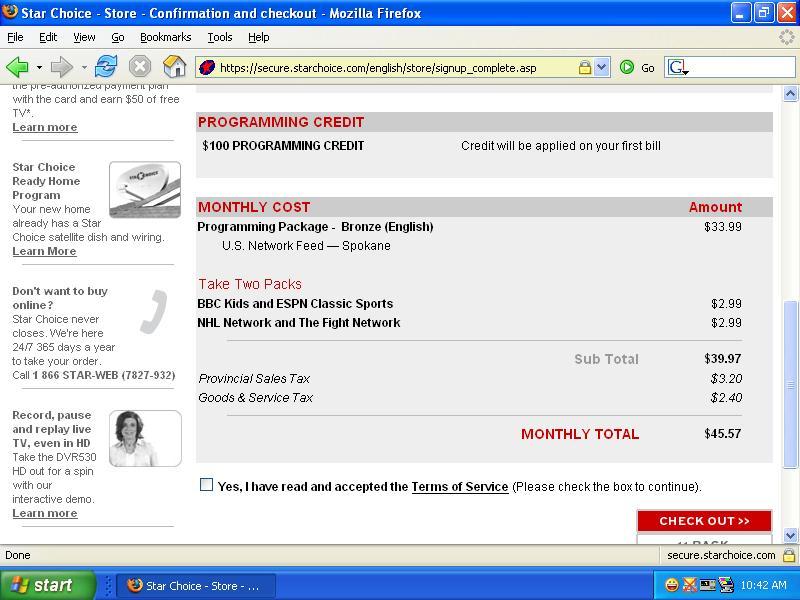Click the Google search engine icon
The height and width of the screenshot is (600, 800).
pyautogui.click(x=677, y=67)
